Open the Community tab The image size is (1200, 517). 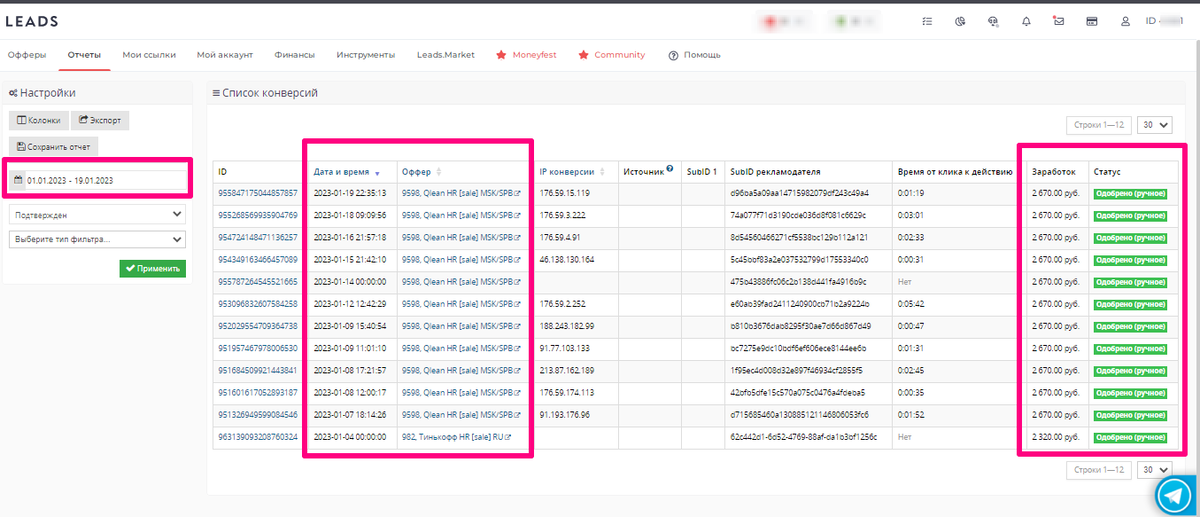[612, 55]
